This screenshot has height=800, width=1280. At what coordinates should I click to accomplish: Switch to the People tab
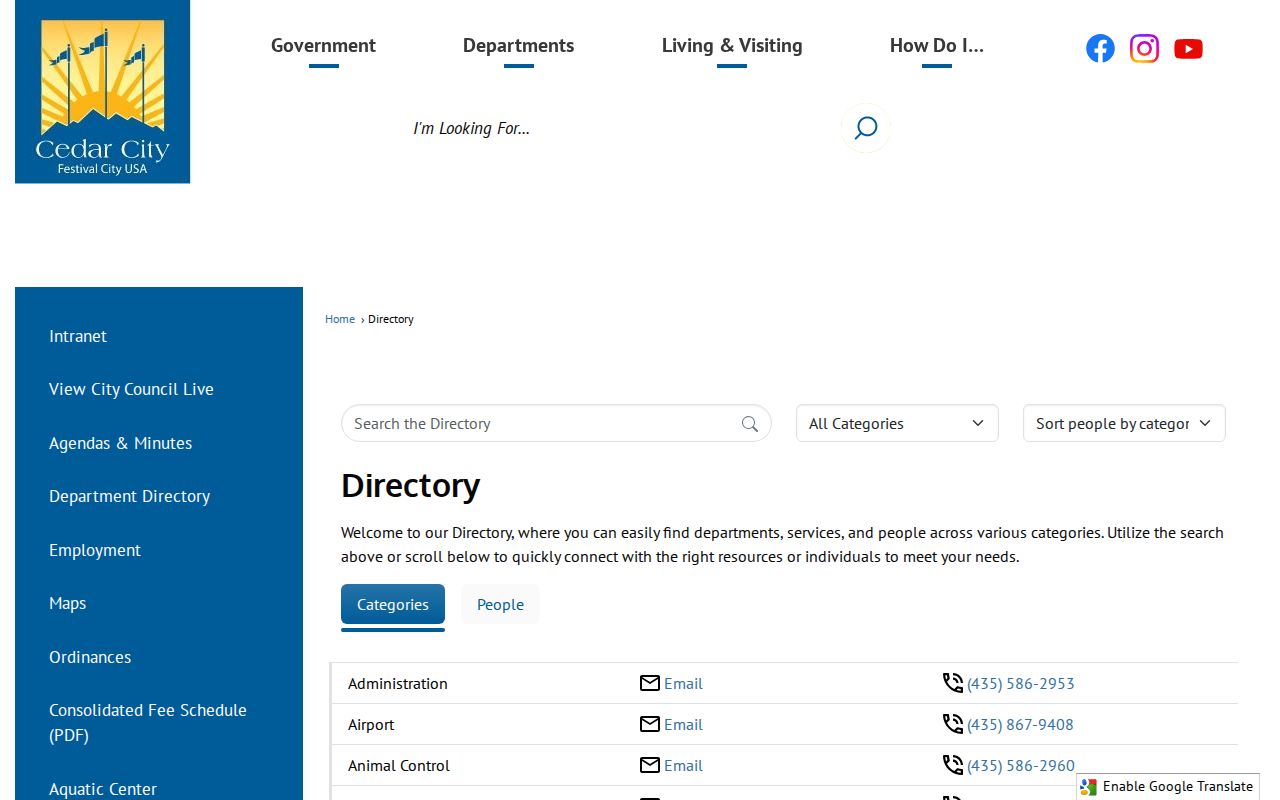click(x=500, y=604)
